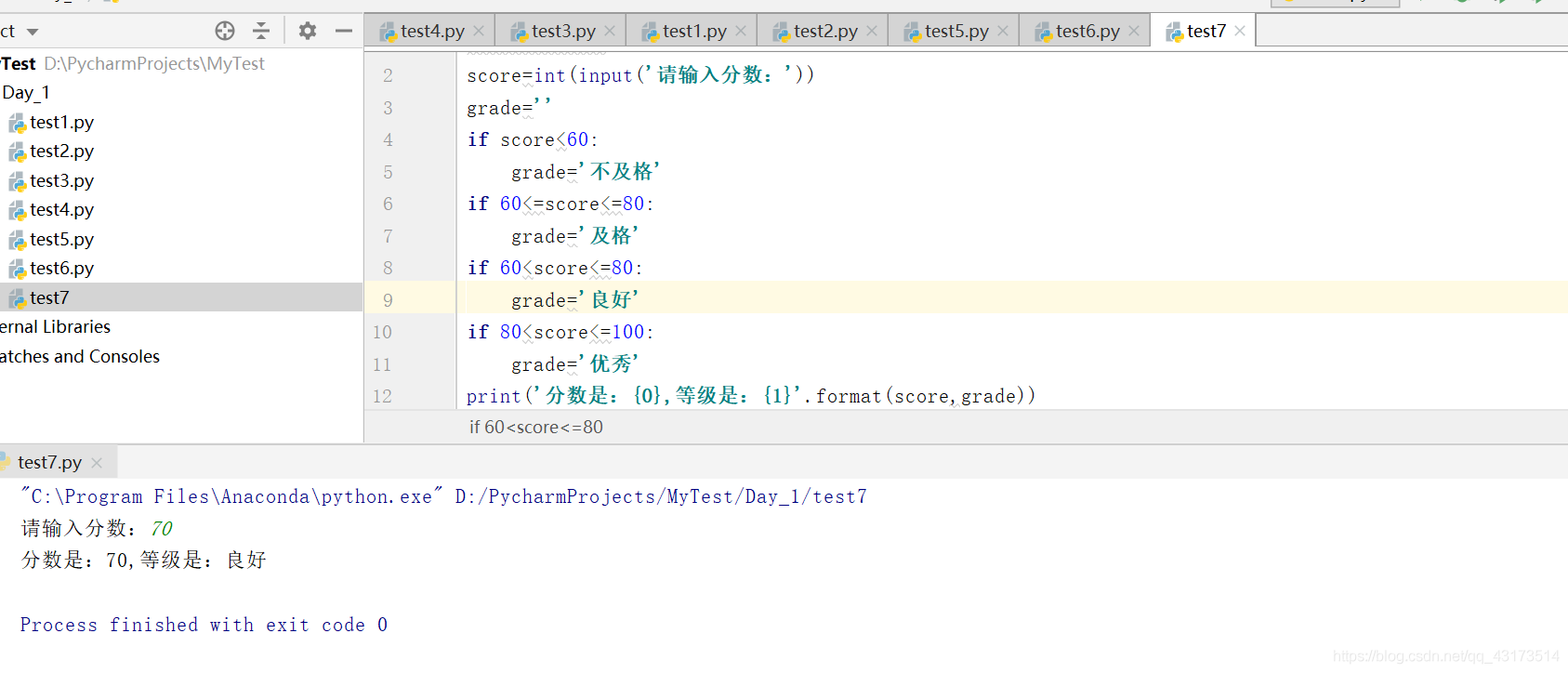The image size is (1568, 673).
Task: Click line number 2 in the gutter
Action: tap(388, 75)
